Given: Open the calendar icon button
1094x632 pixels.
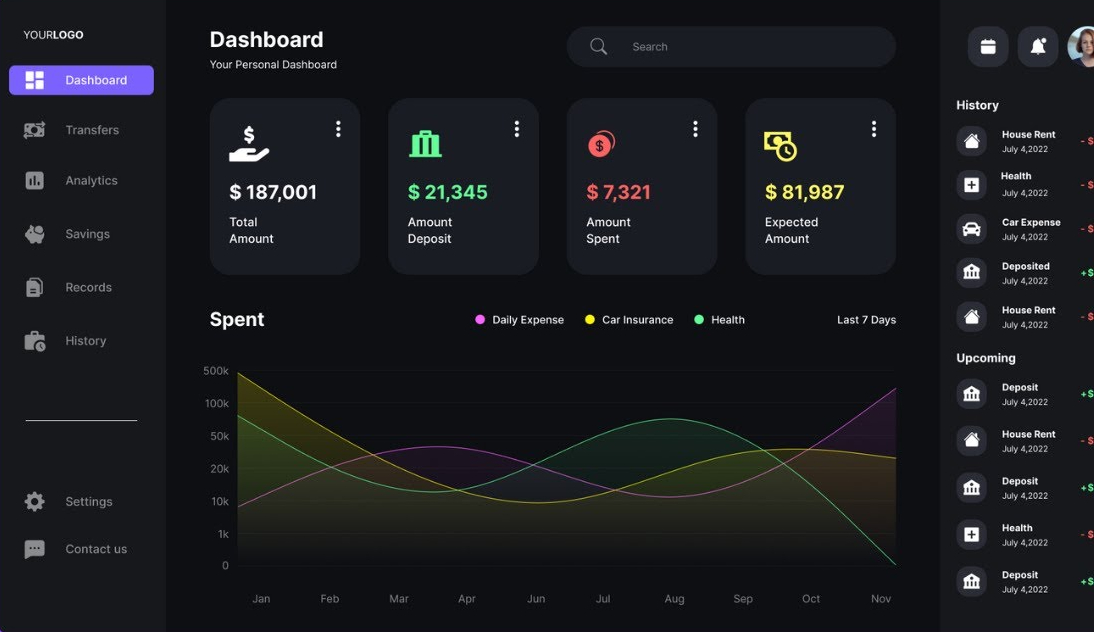Looking at the screenshot, I should [987, 47].
